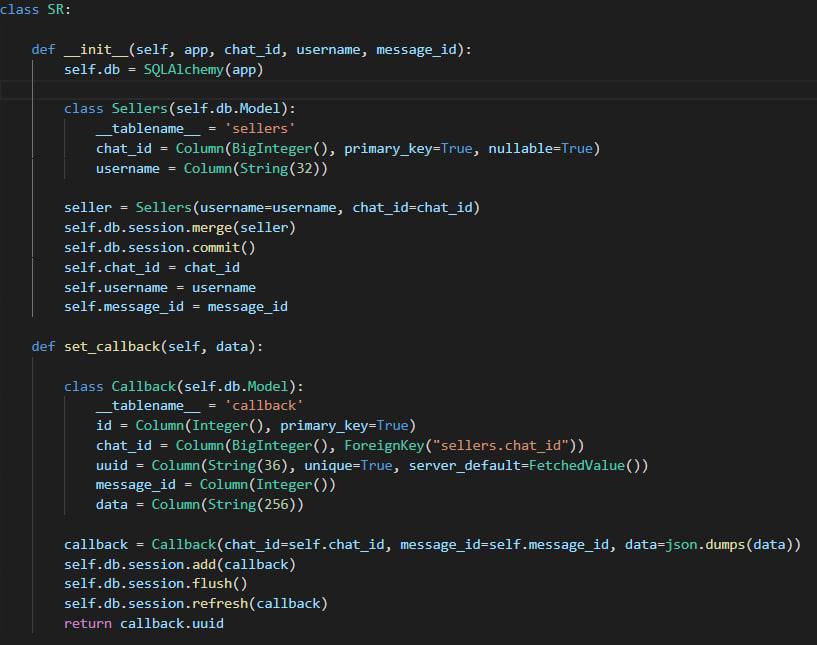Click the 'id = Column(Integer(), primary_key=True)' line

tap(256, 425)
